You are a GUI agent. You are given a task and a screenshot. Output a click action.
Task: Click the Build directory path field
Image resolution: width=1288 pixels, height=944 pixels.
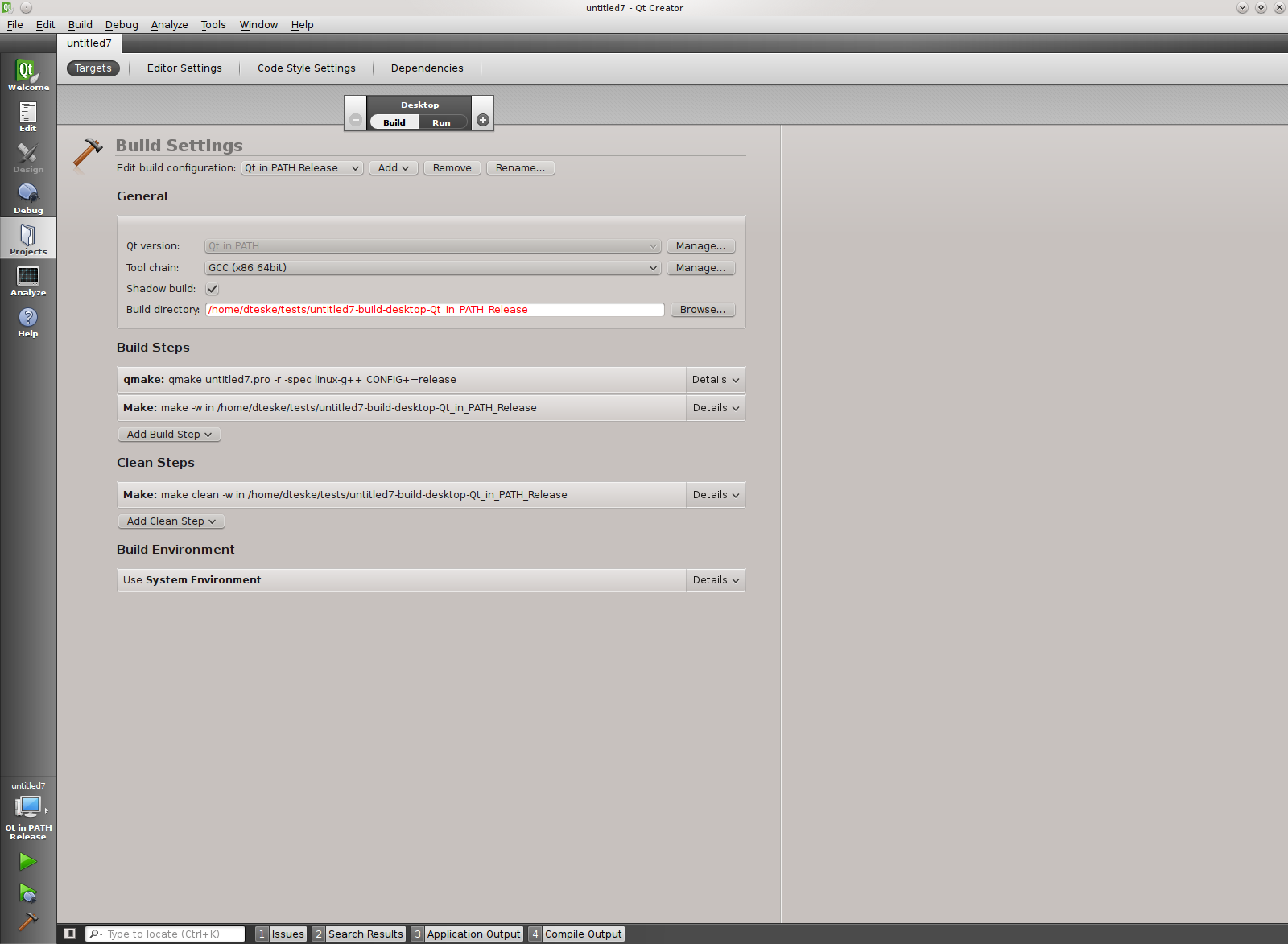435,310
